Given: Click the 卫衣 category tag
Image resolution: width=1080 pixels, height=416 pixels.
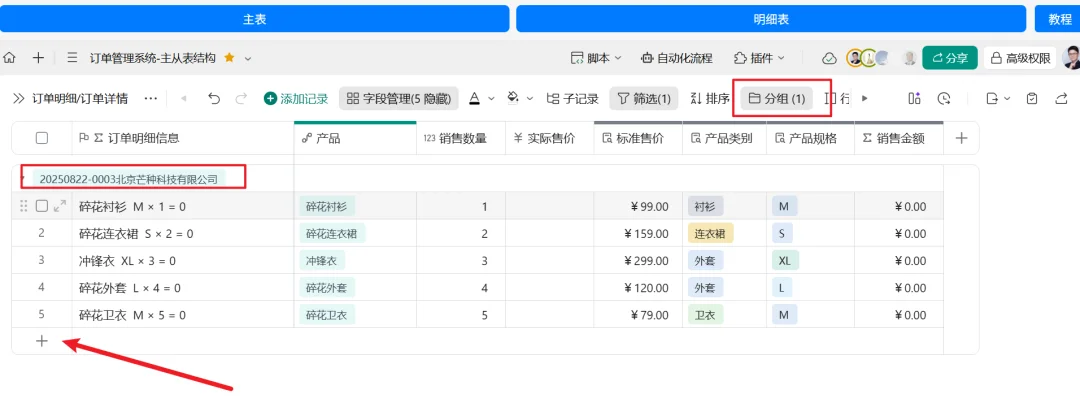Looking at the screenshot, I should click(x=705, y=315).
